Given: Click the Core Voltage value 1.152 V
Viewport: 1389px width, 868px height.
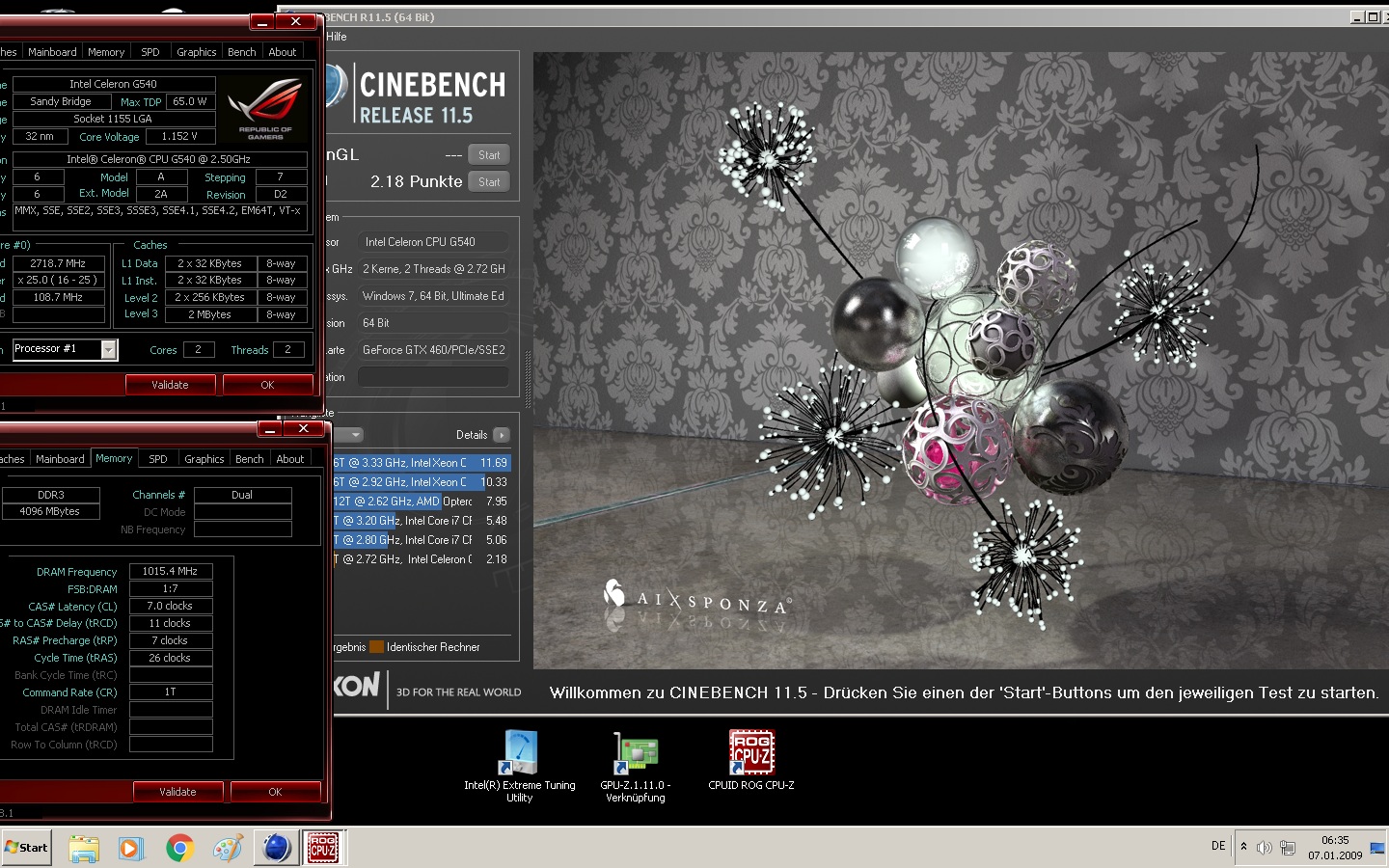Looking at the screenshot, I should point(179,136).
